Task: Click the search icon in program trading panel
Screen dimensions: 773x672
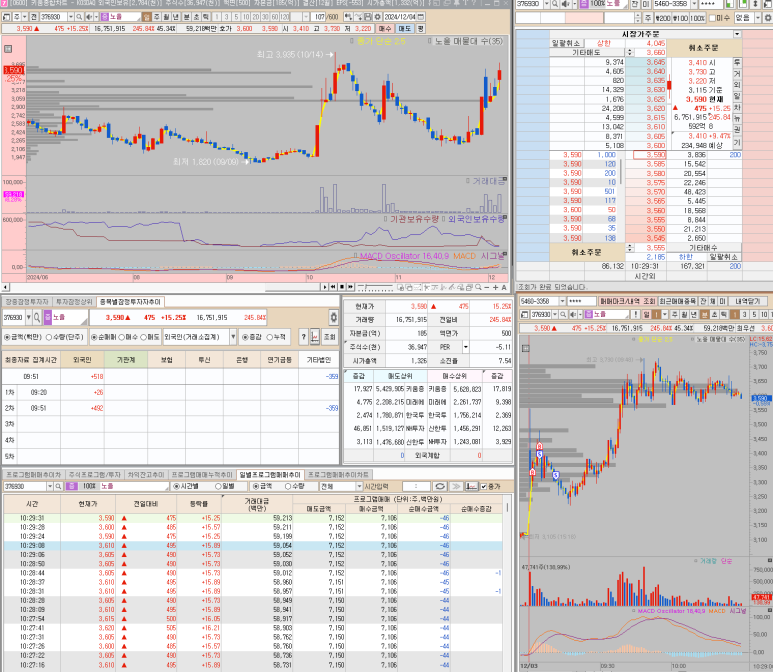Action: [58, 486]
